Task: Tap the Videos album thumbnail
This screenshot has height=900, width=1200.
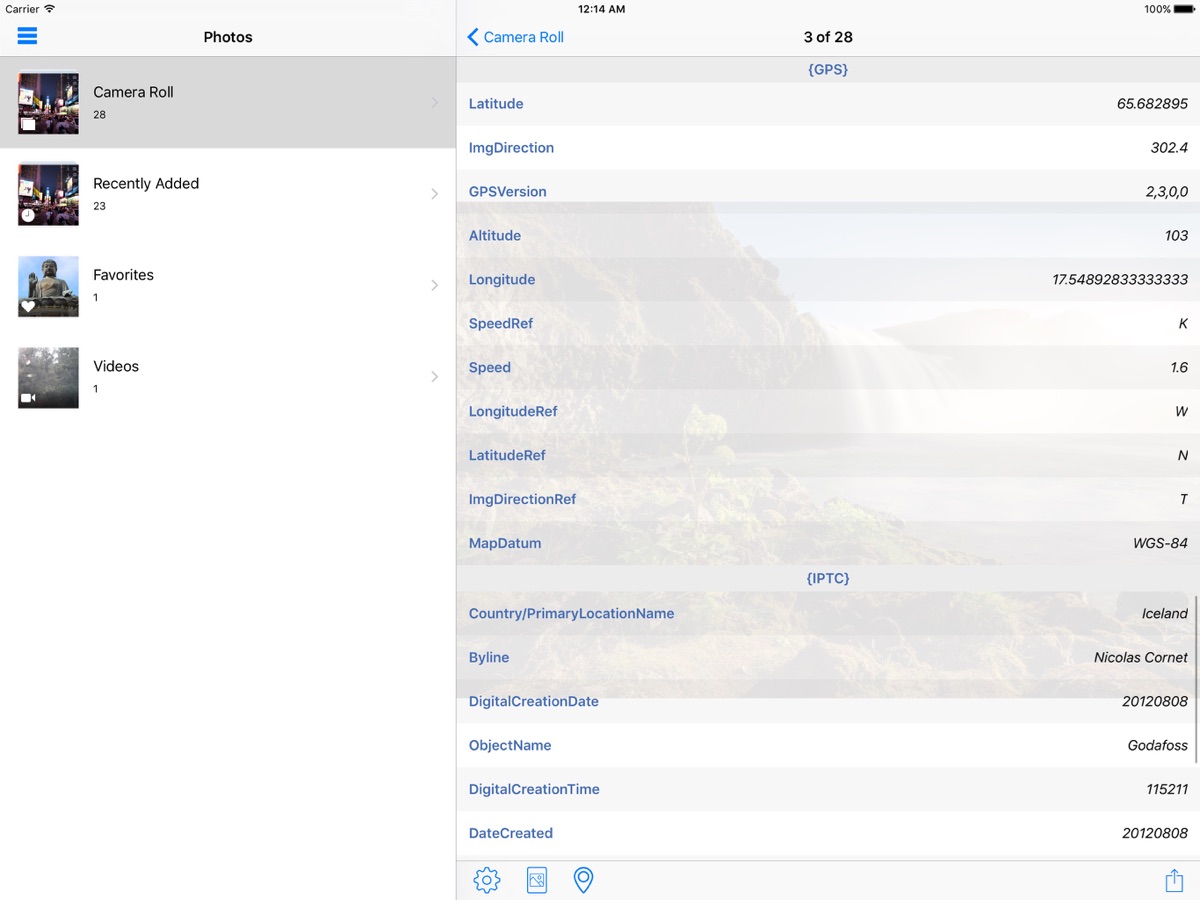Action: coord(48,377)
